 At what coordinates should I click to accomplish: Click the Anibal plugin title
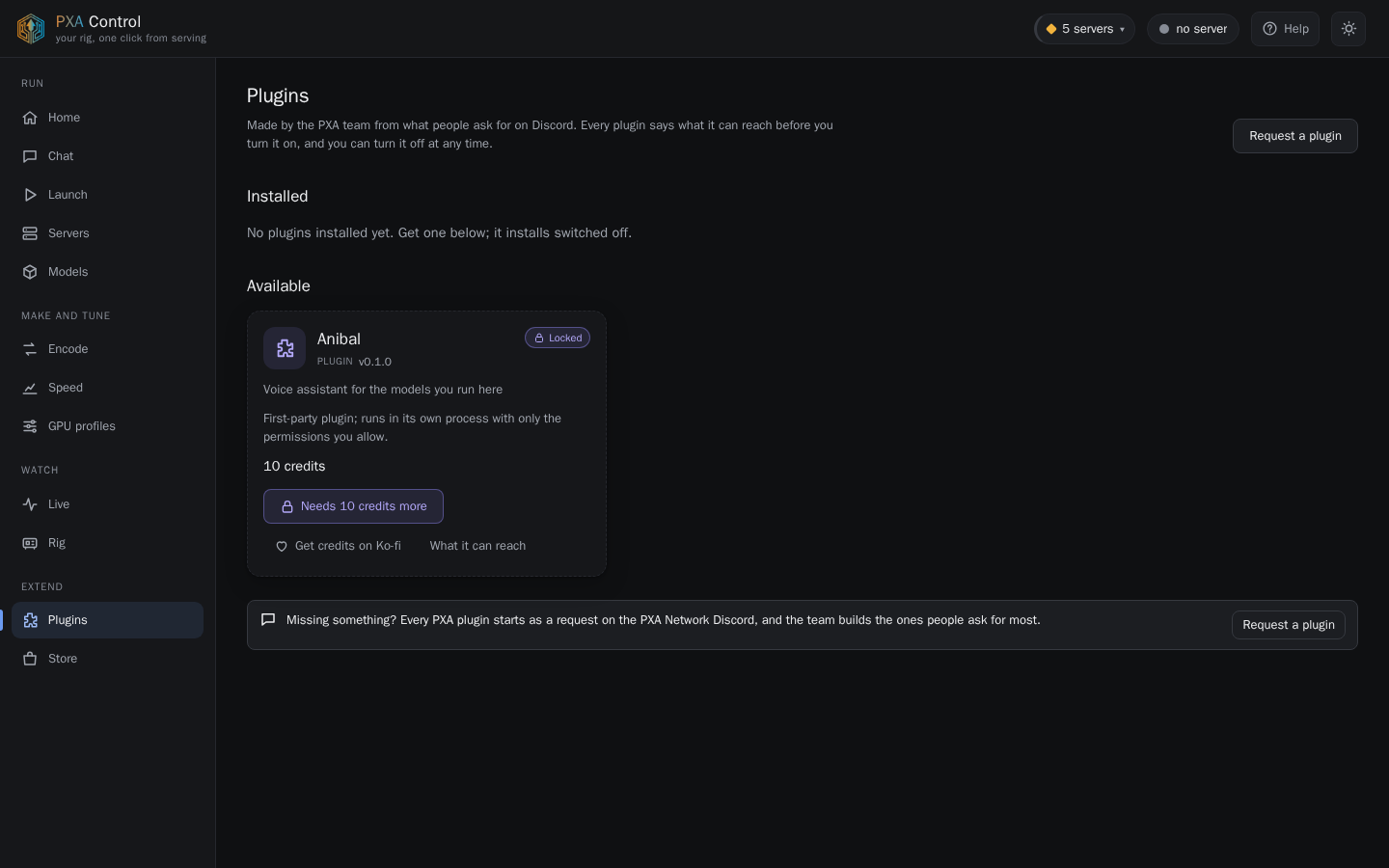pyautogui.click(x=339, y=339)
